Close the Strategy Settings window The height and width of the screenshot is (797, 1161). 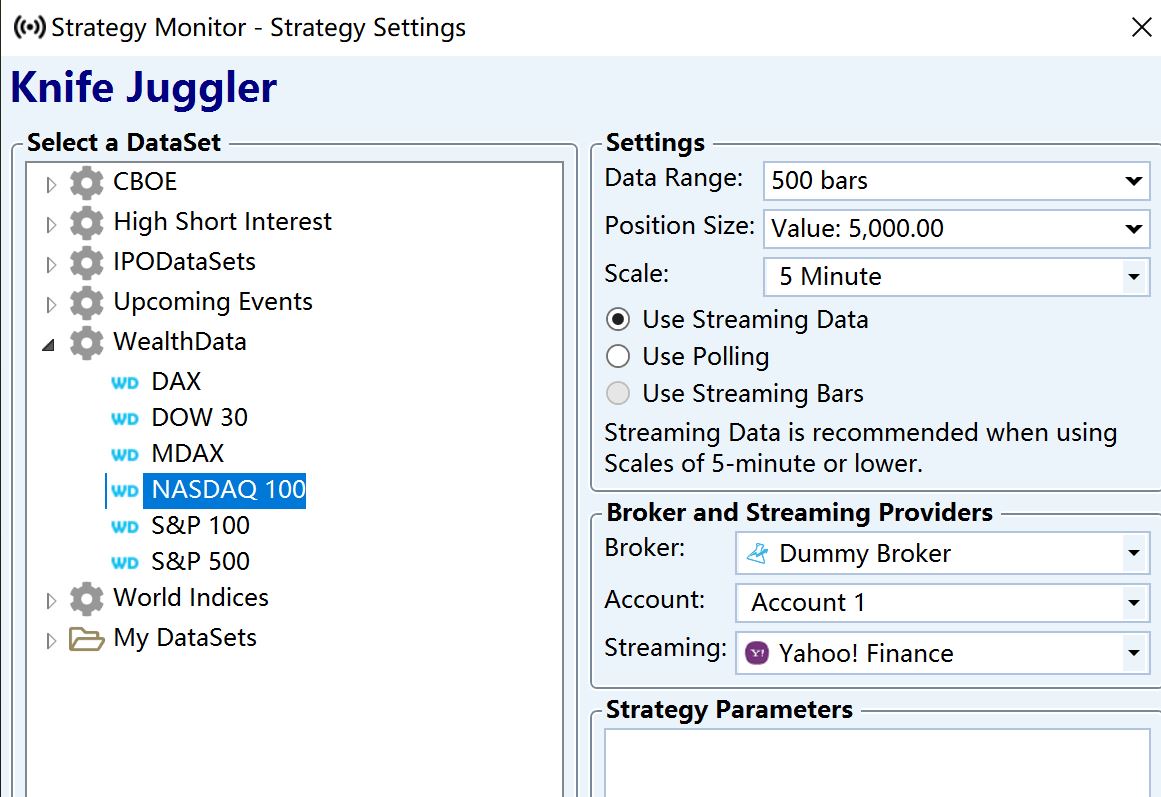[1141, 27]
